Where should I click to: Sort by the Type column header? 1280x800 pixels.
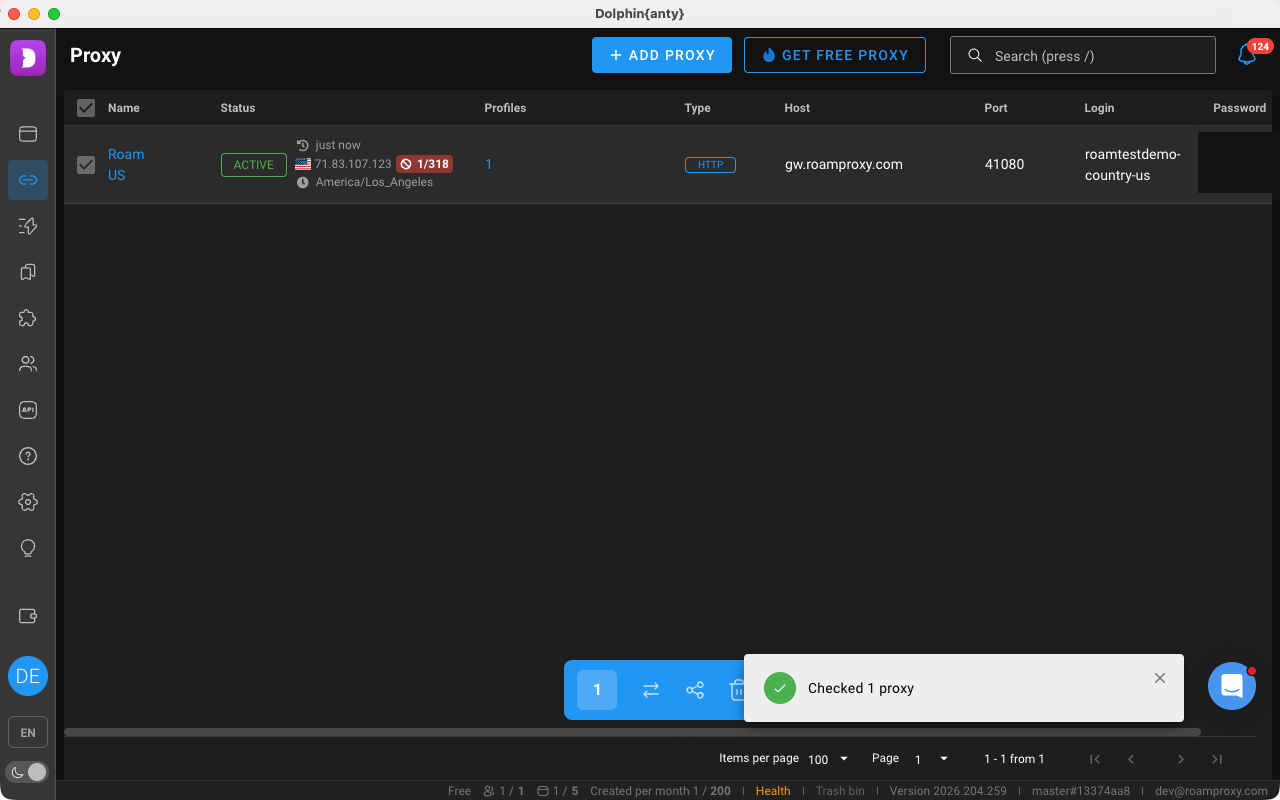click(x=698, y=108)
